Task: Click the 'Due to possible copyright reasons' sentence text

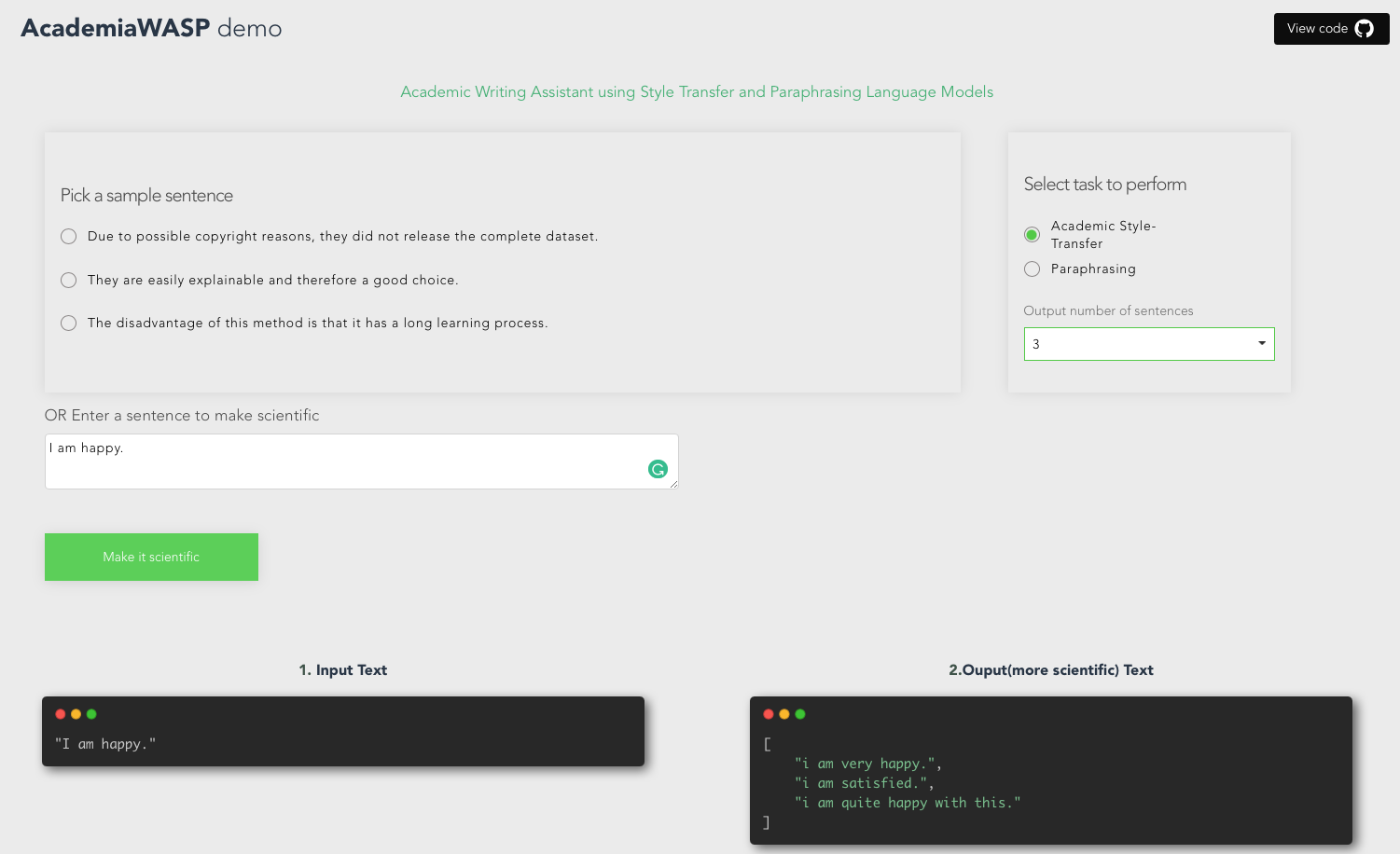Action: (x=342, y=236)
